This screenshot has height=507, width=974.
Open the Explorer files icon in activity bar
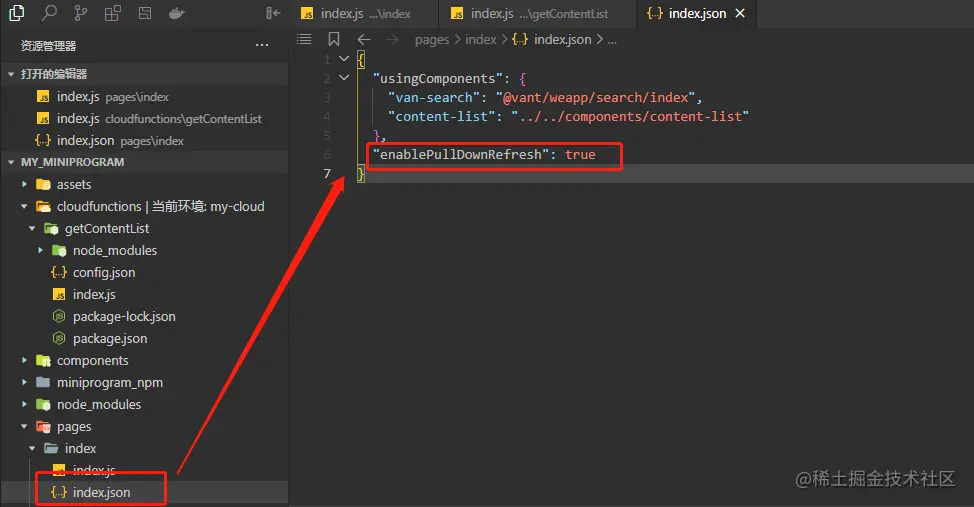pyautogui.click(x=17, y=13)
